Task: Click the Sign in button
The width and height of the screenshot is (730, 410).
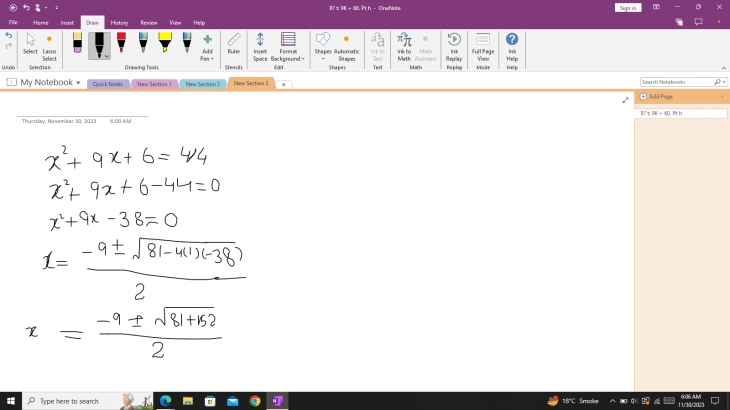Action: 628,8
